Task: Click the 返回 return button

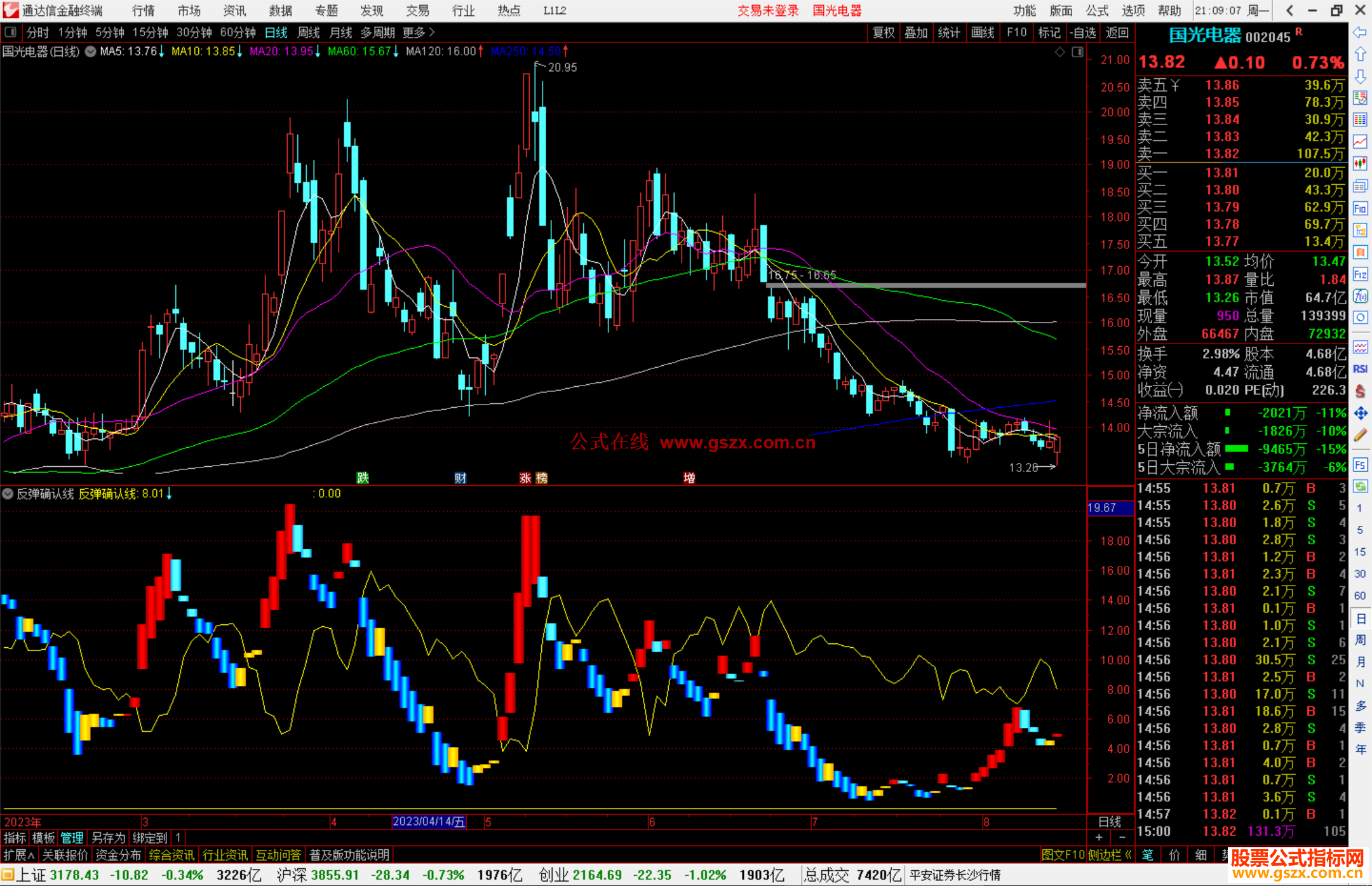Action: (x=1117, y=32)
